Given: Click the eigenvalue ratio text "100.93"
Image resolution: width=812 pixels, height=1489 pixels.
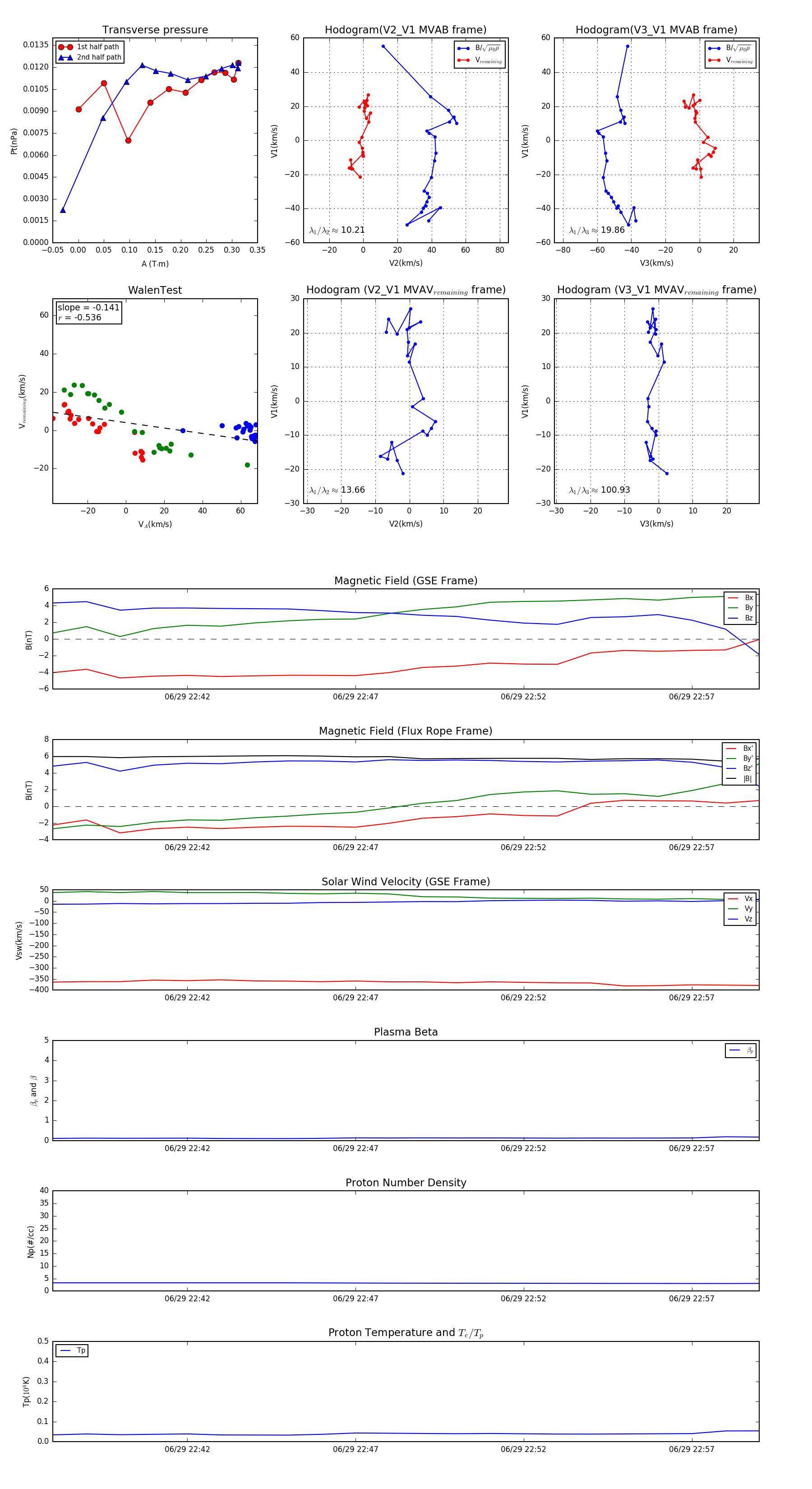Looking at the screenshot, I should point(615,490).
